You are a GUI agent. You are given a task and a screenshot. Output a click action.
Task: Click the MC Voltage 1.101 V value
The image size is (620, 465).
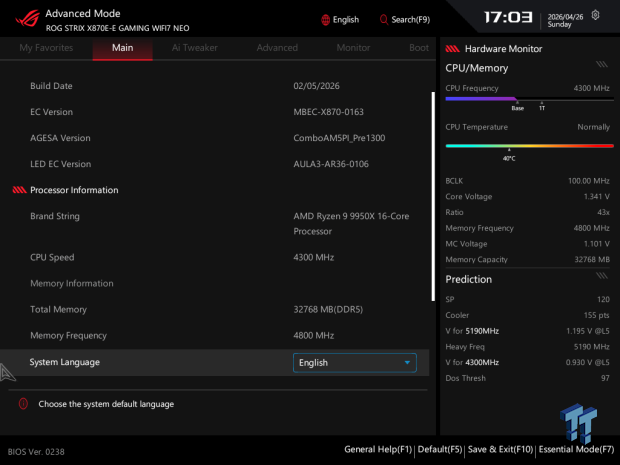[597, 244]
